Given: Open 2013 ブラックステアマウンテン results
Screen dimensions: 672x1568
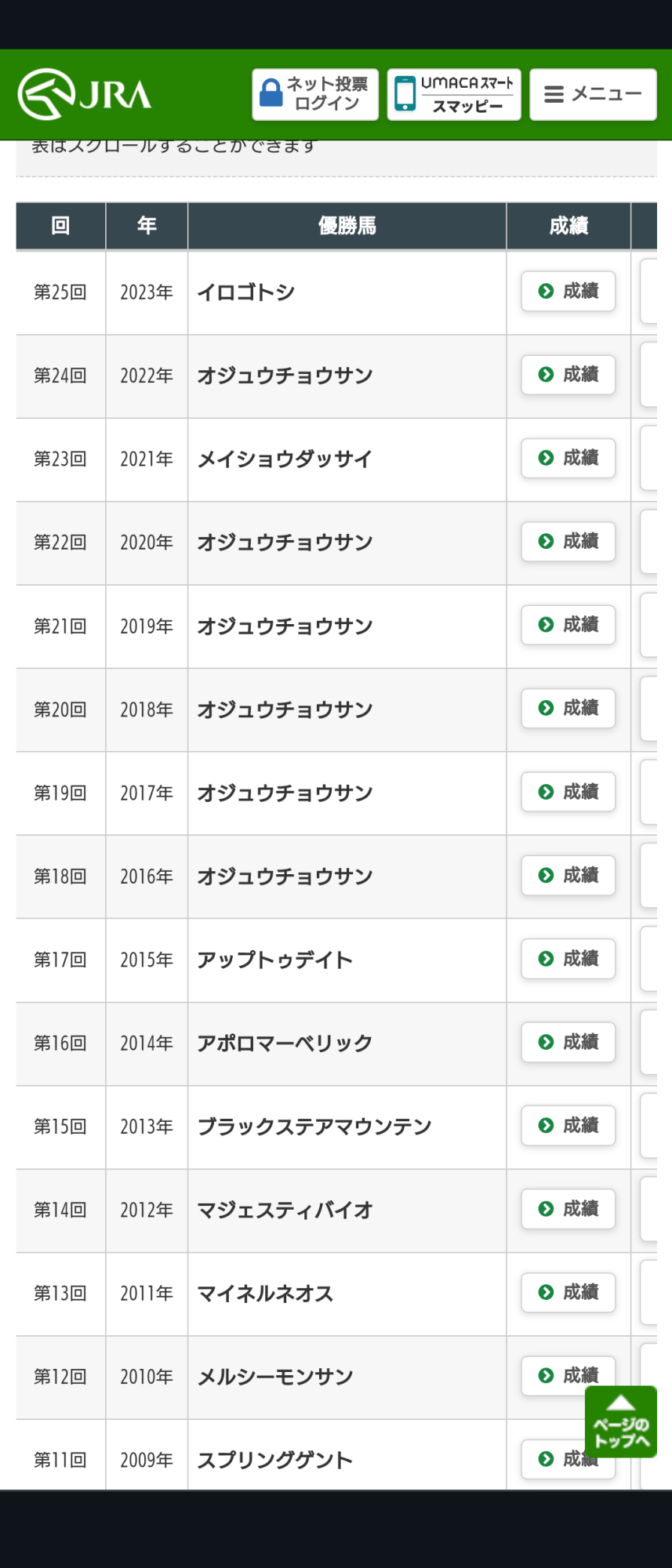Looking at the screenshot, I should (x=568, y=1126).
